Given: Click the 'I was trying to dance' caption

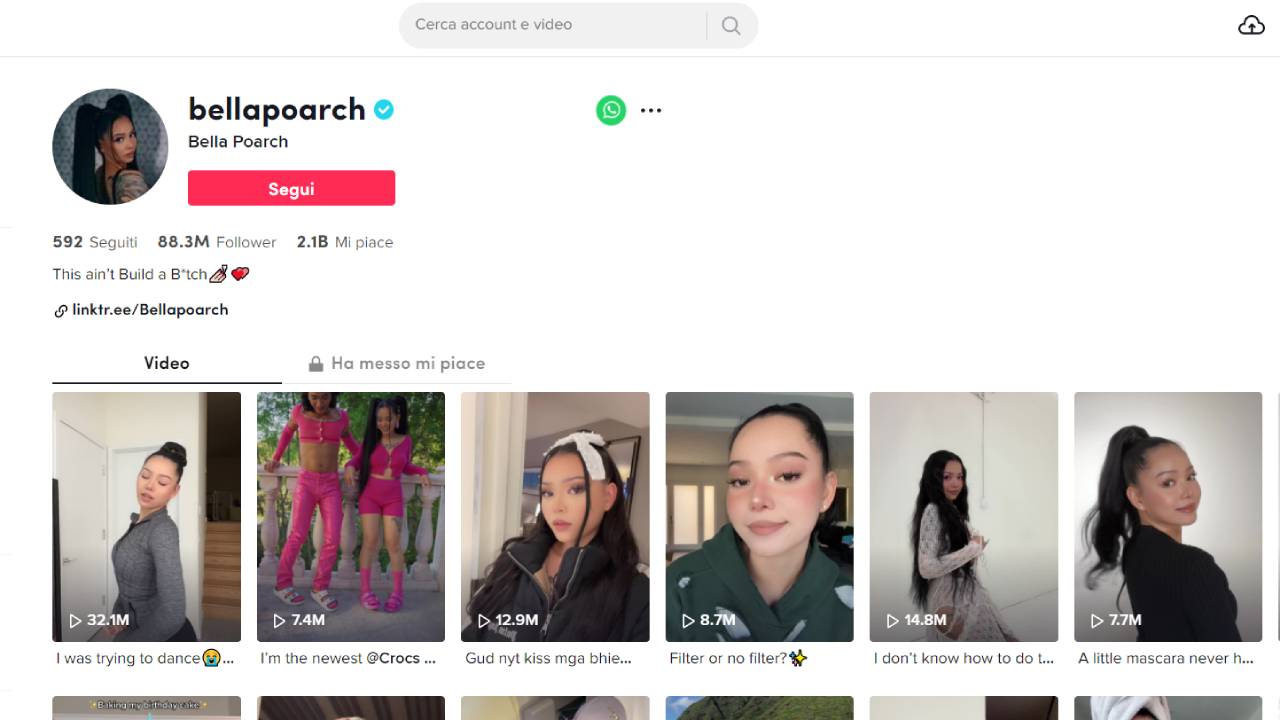Looking at the screenshot, I should [145, 658].
